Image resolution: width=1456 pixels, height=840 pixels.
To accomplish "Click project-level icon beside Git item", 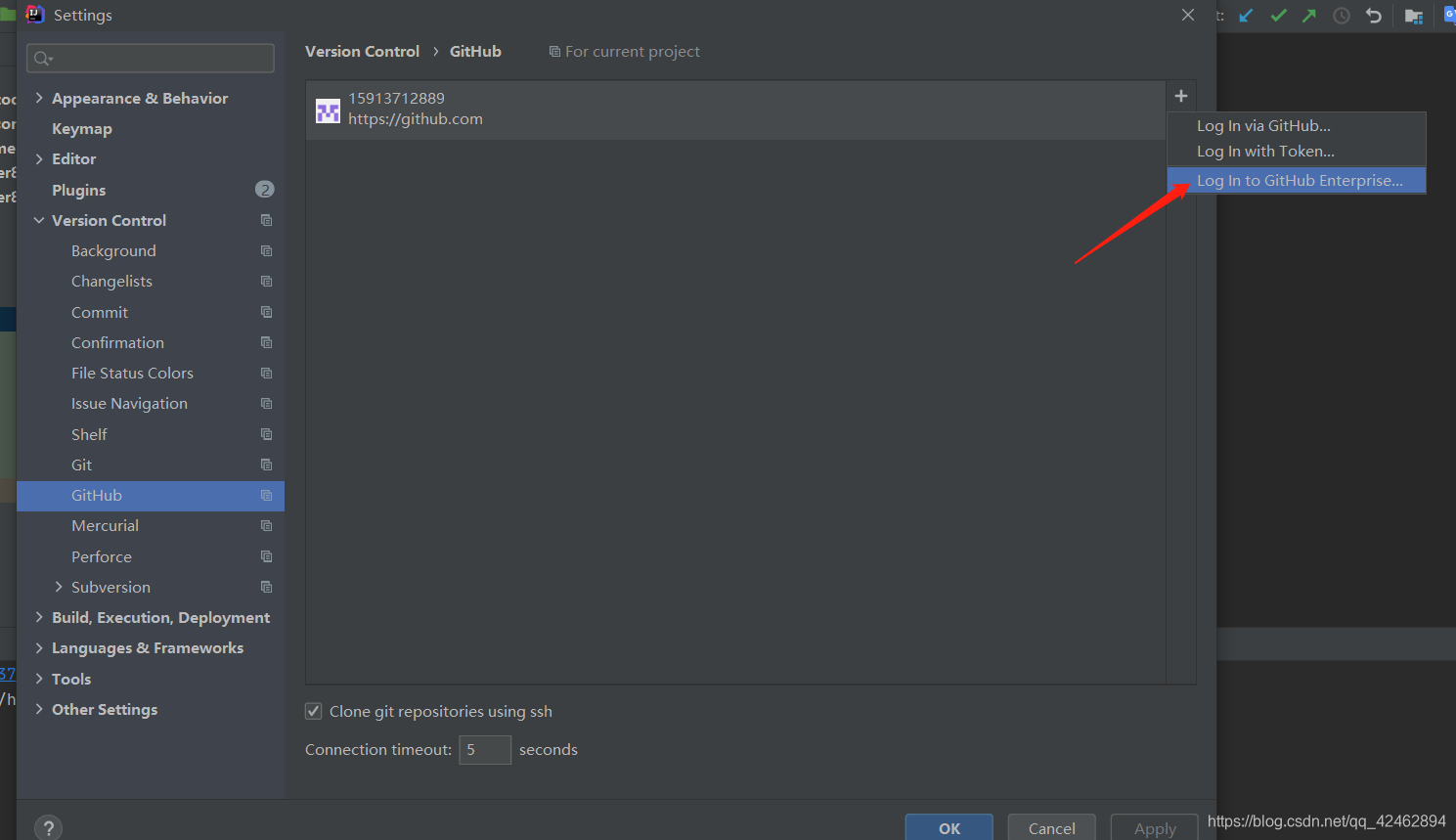I will point(266,464).
